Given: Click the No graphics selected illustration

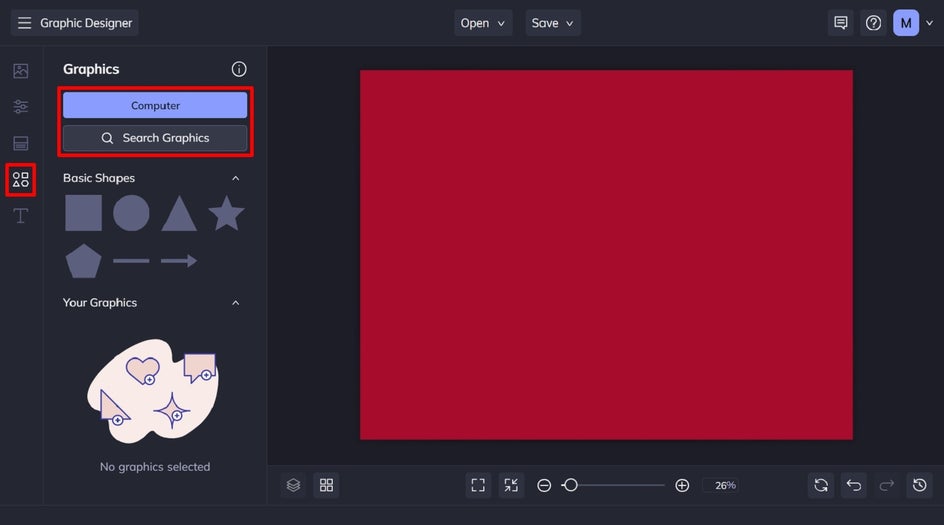Looking at the screenshot, I should pyautogui.click(x=154, y=390).
